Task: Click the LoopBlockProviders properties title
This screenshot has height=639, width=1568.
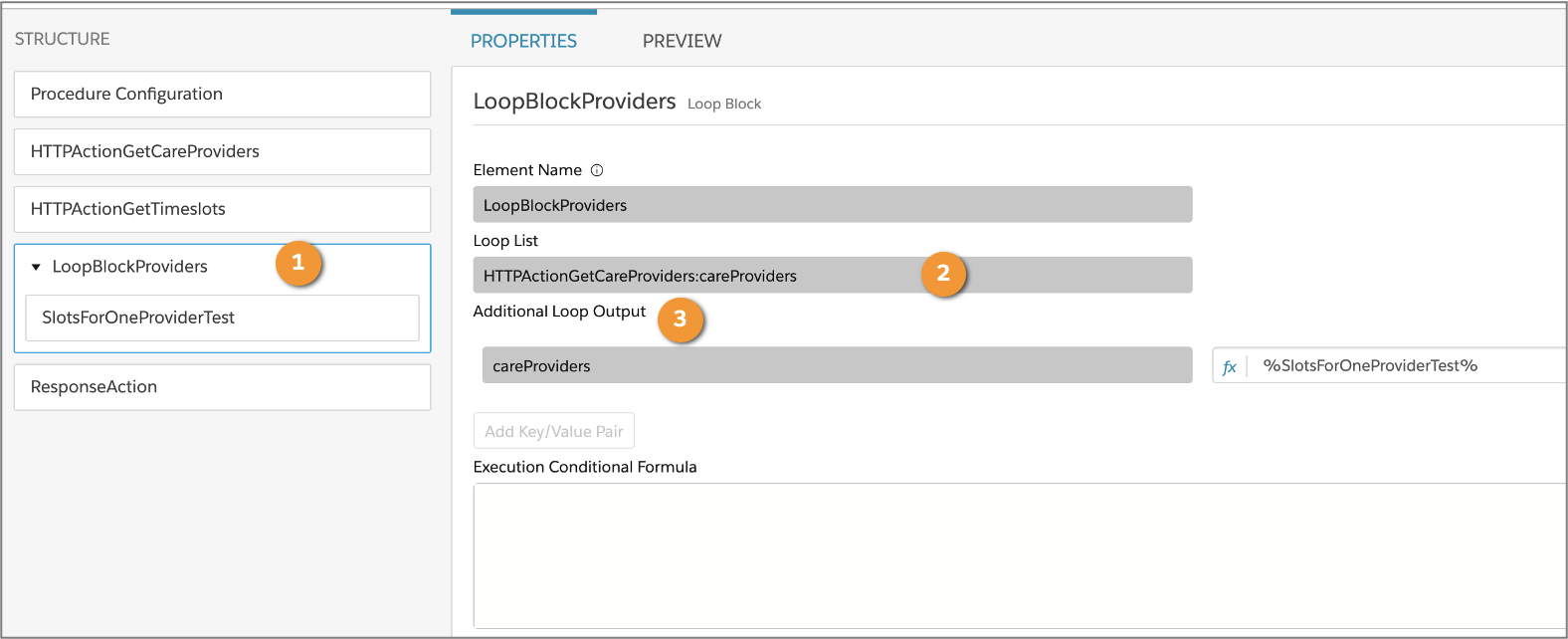Action: (574, 102)
